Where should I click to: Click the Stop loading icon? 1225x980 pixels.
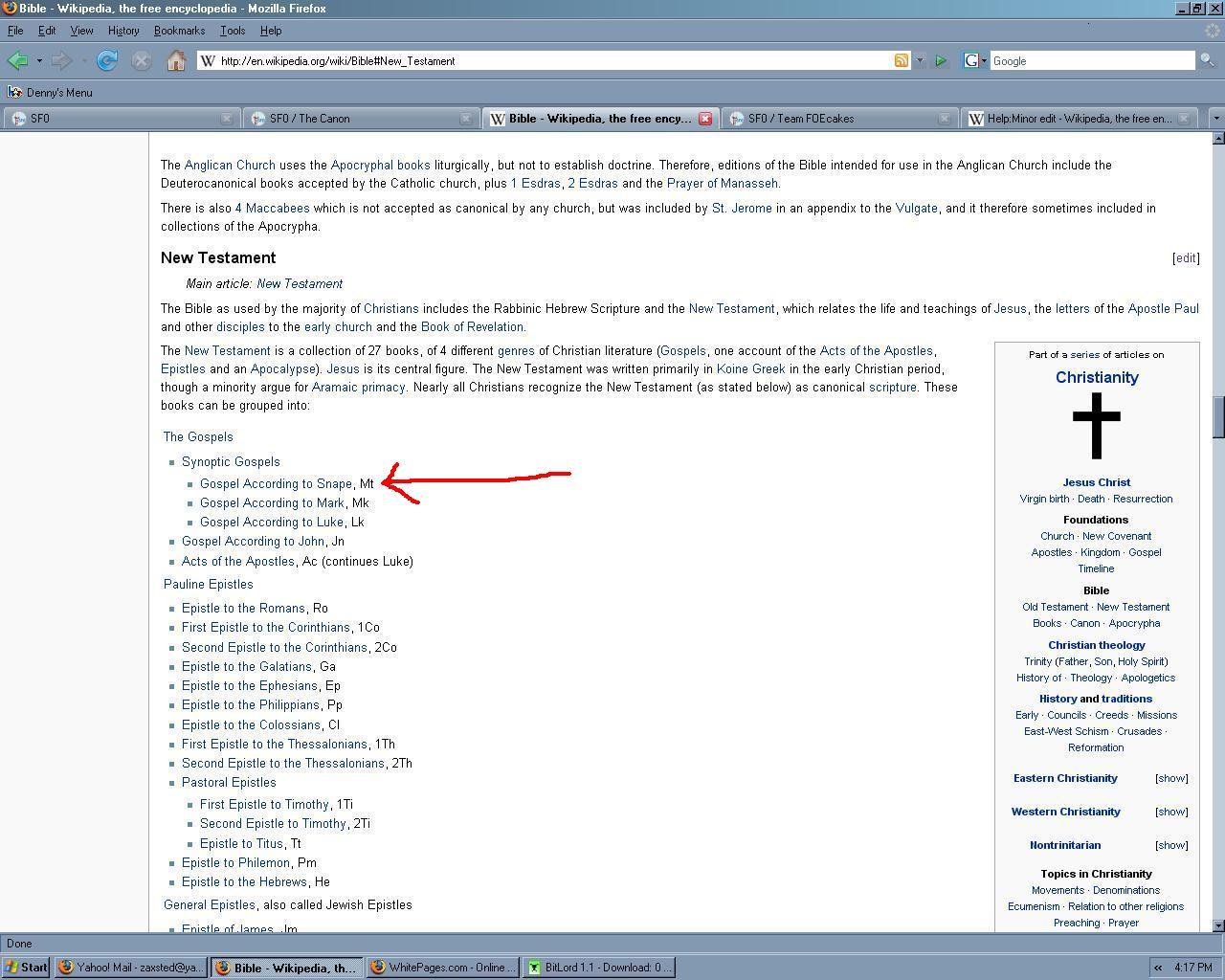141,61
